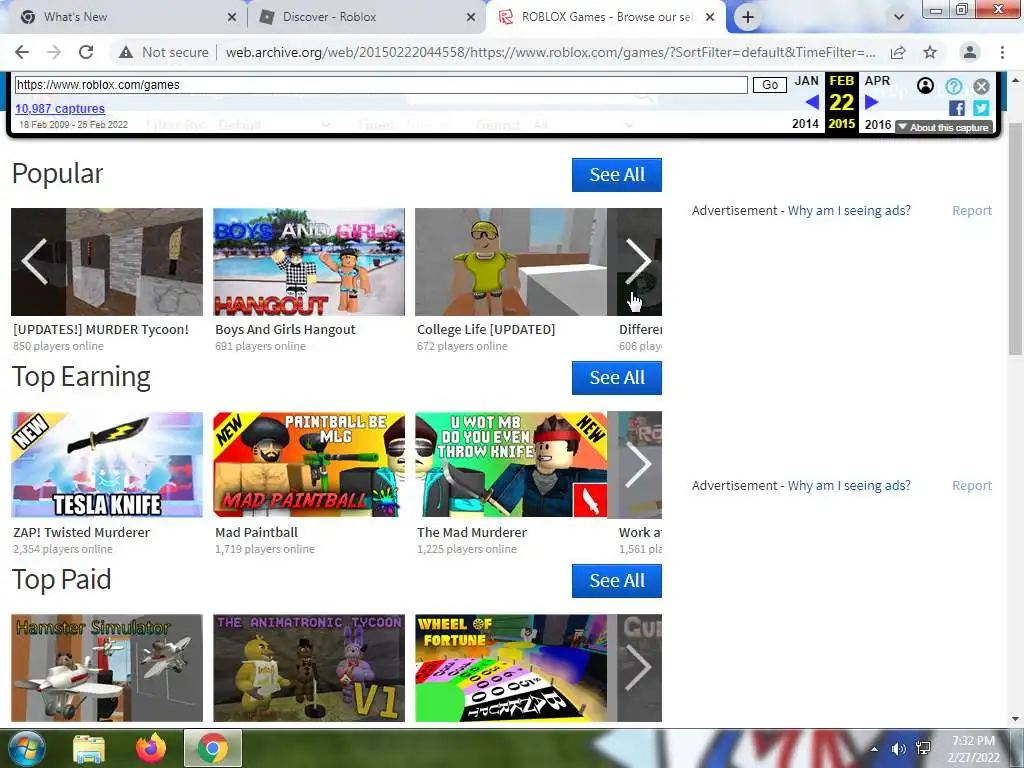Close the What's New tab

(232, 18)
